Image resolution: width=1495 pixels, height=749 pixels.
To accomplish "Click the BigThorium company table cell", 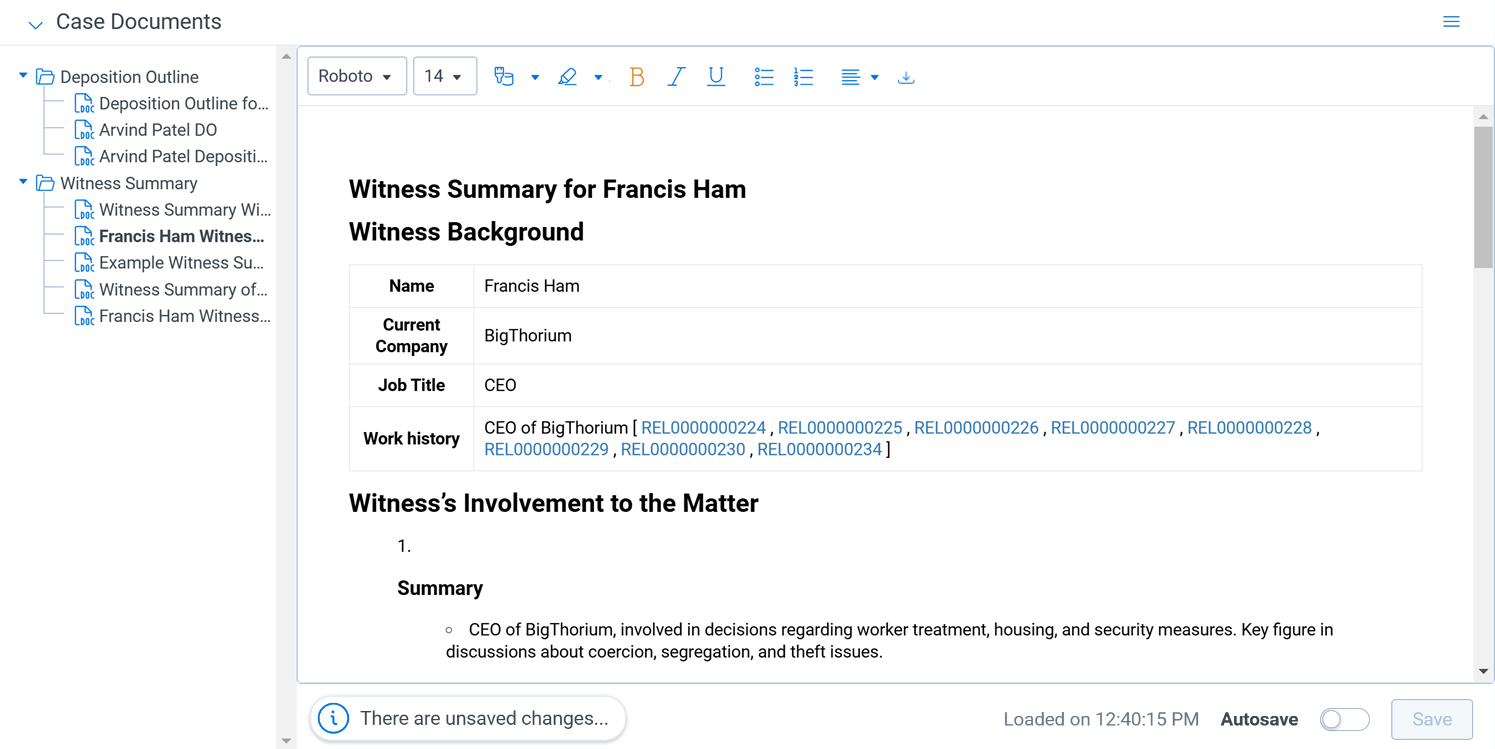I will pos(947,336).
